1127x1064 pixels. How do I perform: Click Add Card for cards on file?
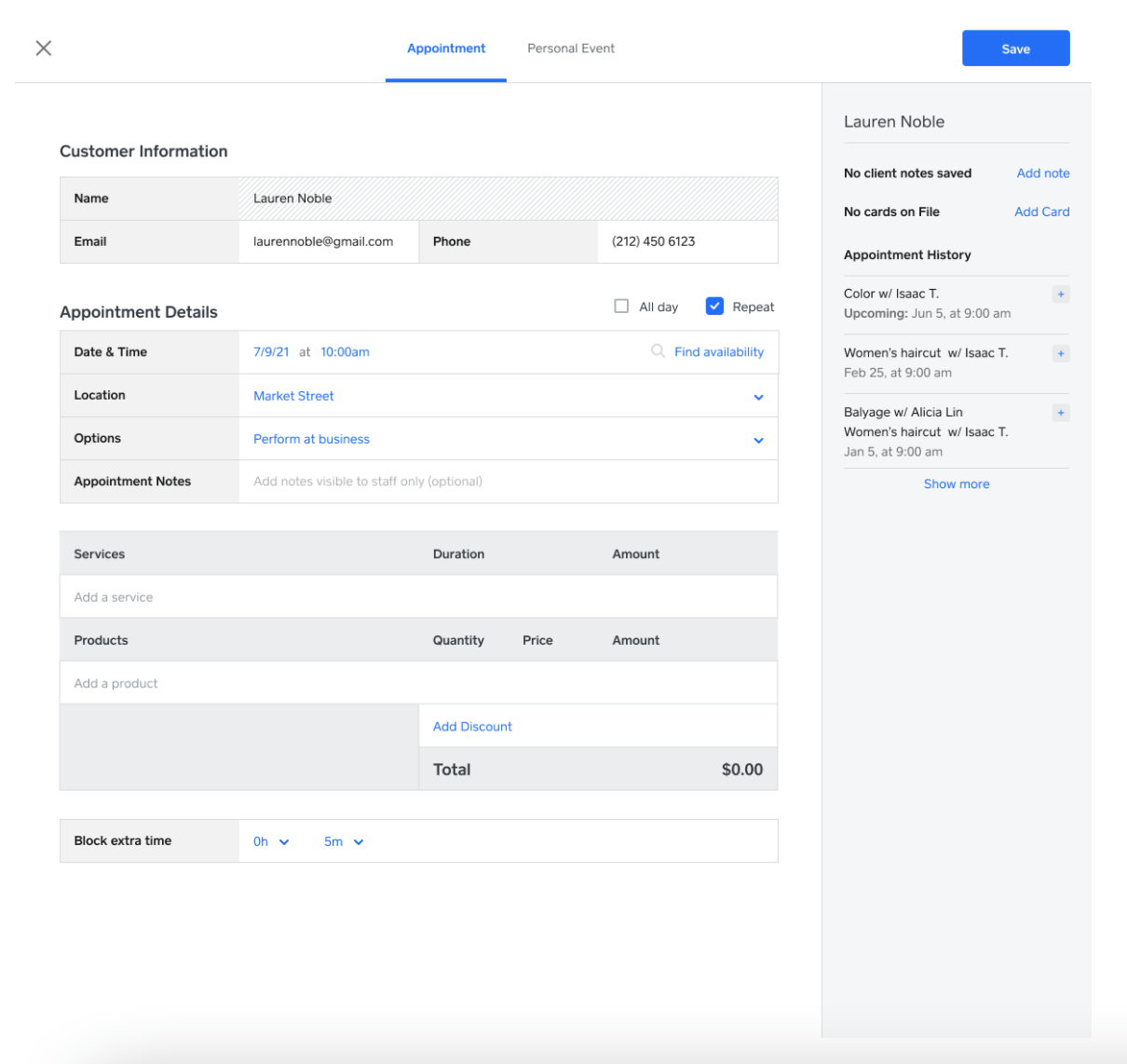[x=1041, y=211]
